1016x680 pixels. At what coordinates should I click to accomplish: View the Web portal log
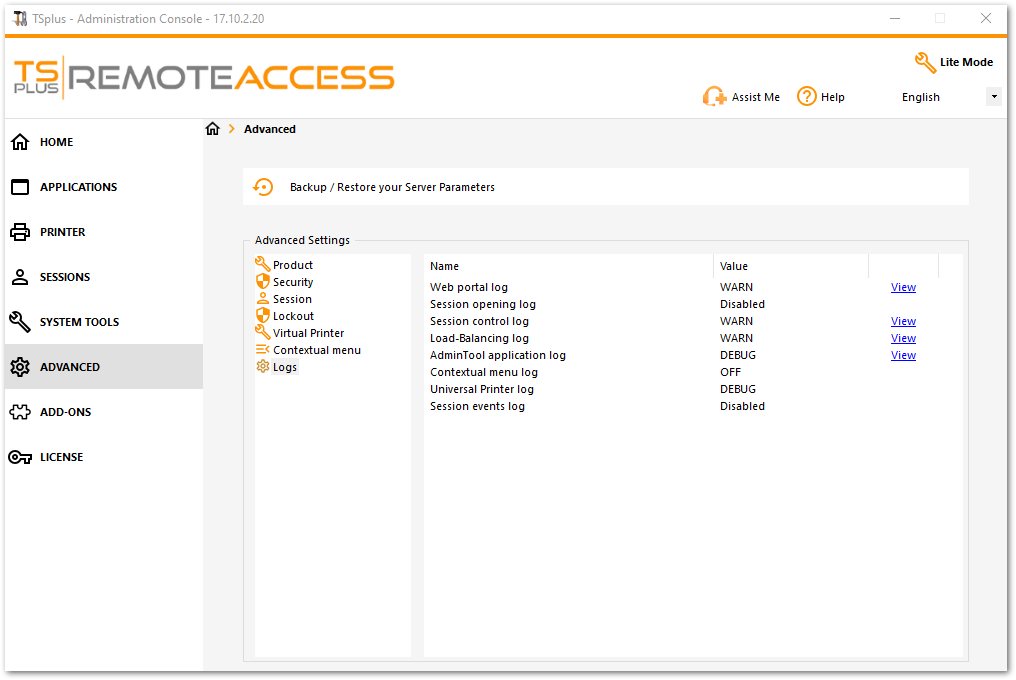point(903,287)
